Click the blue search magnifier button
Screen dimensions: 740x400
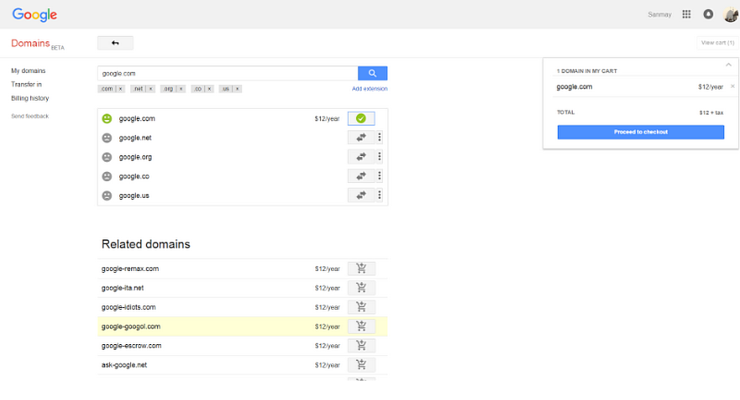tap(372, 73)
